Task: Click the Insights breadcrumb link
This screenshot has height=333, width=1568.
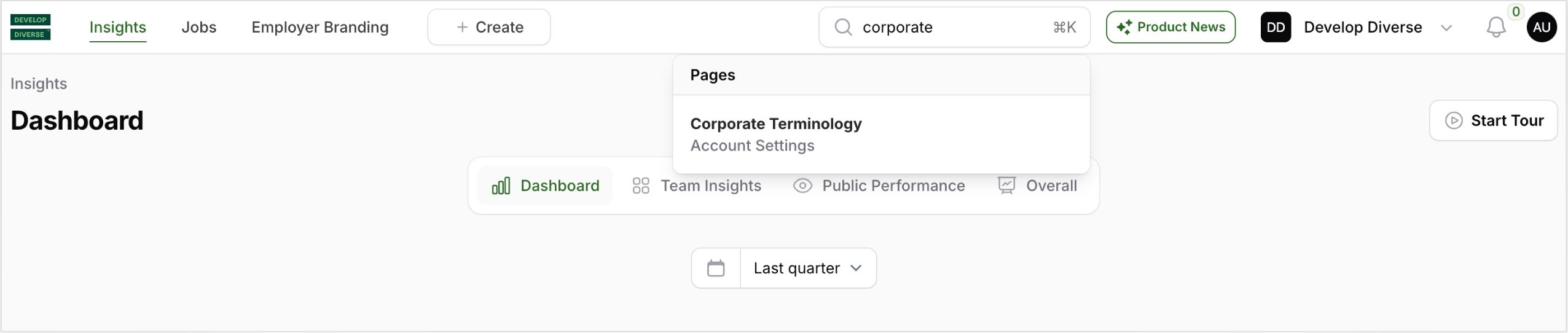Action: 39,84
